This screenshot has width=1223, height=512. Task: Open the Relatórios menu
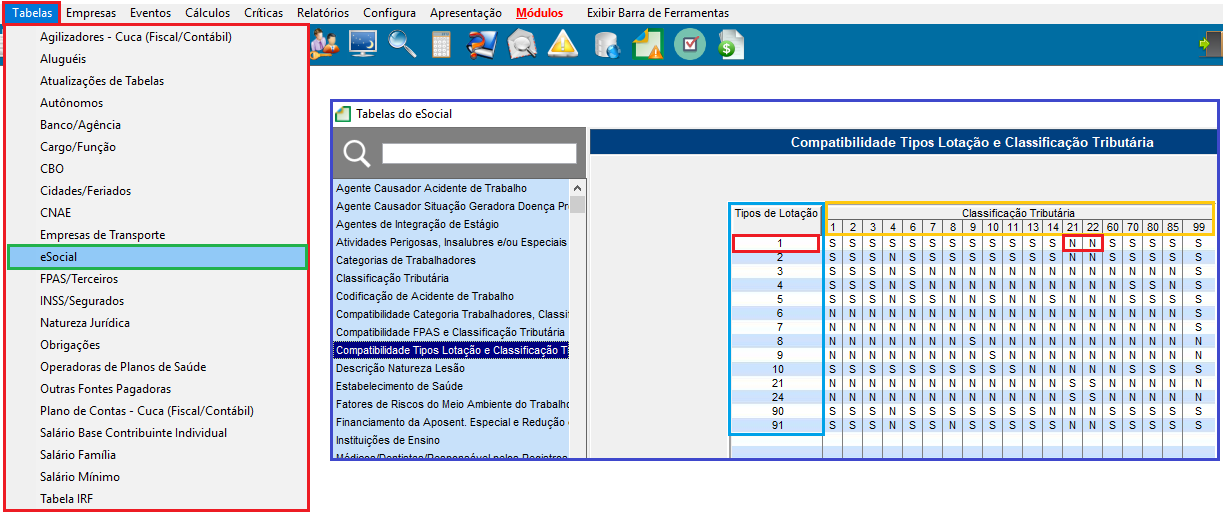click(x=323, y=13)
